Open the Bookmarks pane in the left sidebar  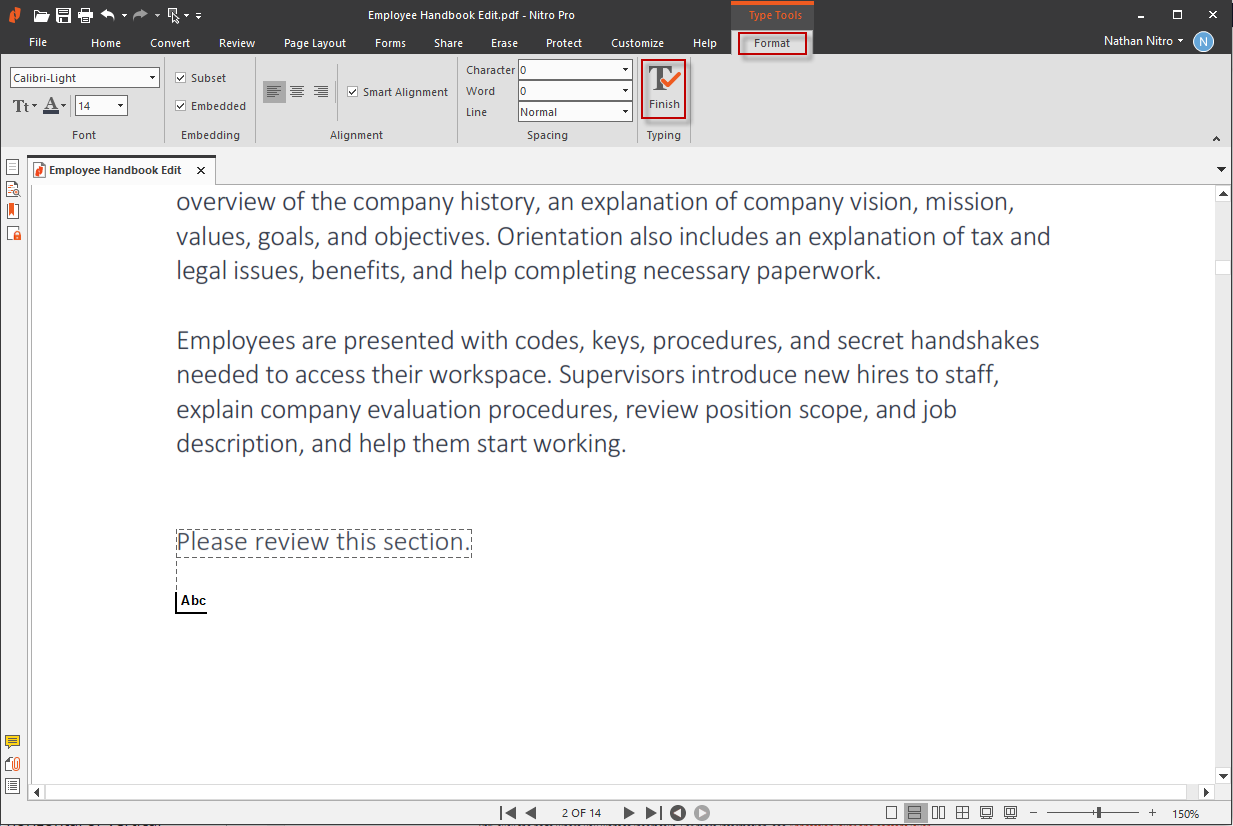pyautogui.click(x=13, y=211)
